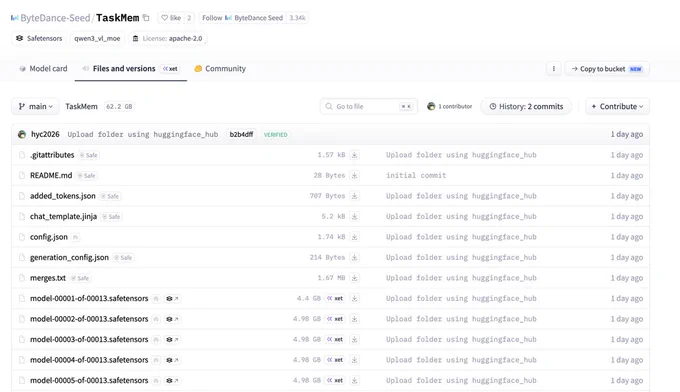Focus the Go to file search field
The image size is (680, 392).
point(369,106)
